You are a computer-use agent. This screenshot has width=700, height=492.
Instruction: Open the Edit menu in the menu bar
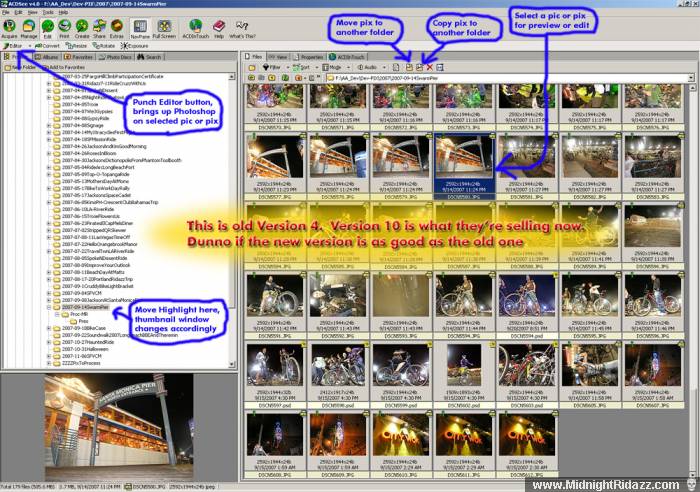coord(18,12)
